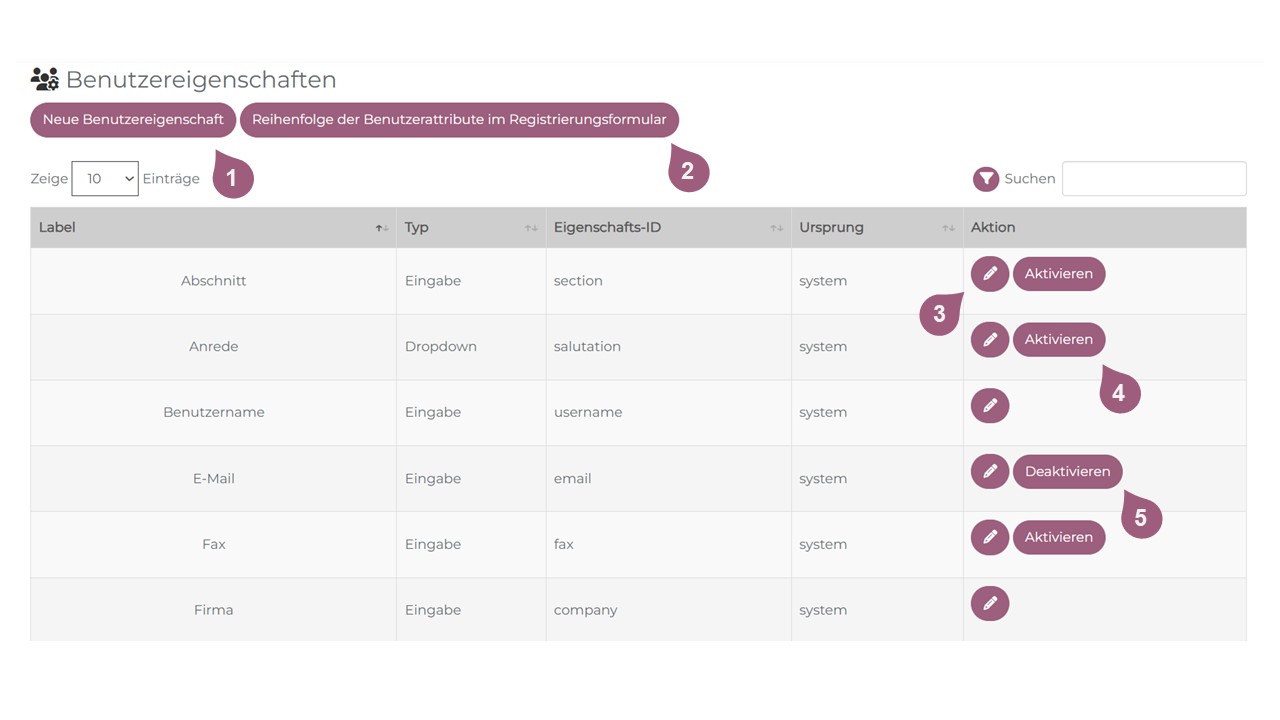Sort table by Typ column arrows
Image resolution: width=1280 pixels, height=720 pixels.
pos(531,228)
